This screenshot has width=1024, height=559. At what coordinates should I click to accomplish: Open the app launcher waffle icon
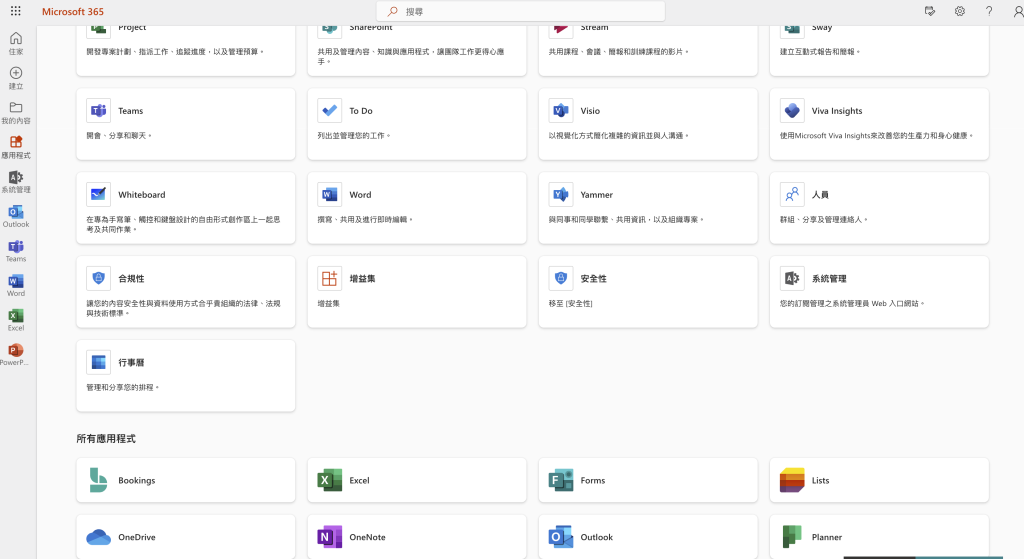tap(16, 11)
